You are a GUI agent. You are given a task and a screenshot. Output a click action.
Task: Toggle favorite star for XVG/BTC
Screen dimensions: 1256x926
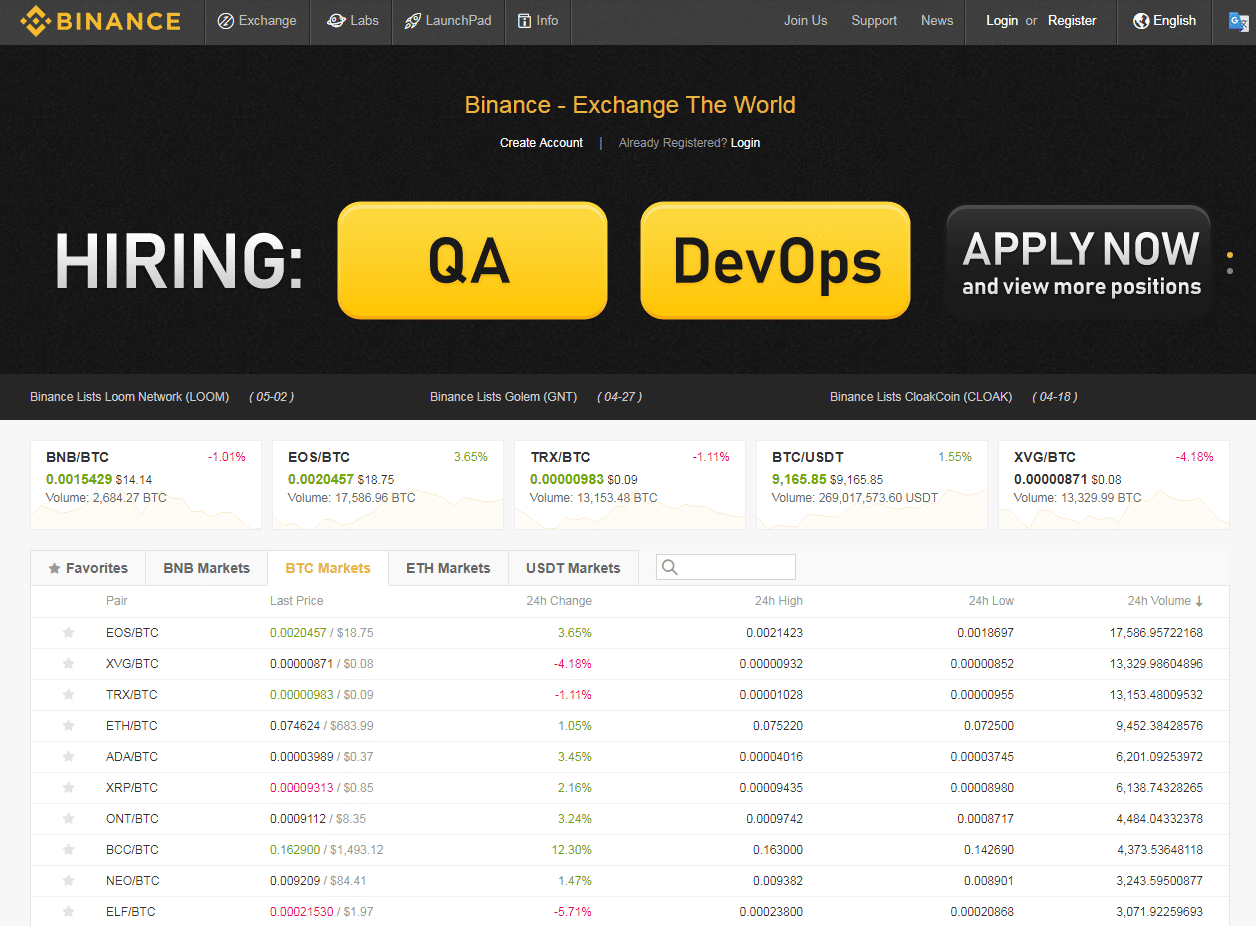(x=68, y=664)
